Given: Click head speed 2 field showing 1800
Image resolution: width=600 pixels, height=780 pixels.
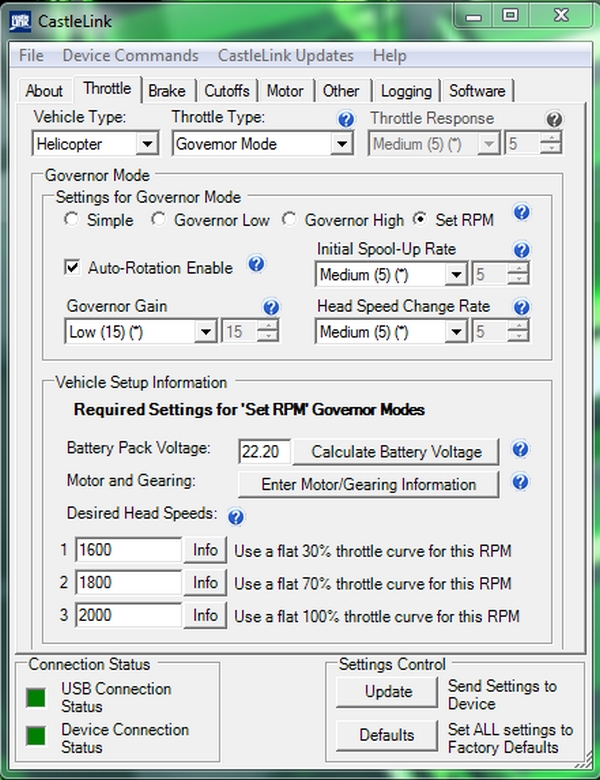Looking at the screenshot, I should click(128, 582).
